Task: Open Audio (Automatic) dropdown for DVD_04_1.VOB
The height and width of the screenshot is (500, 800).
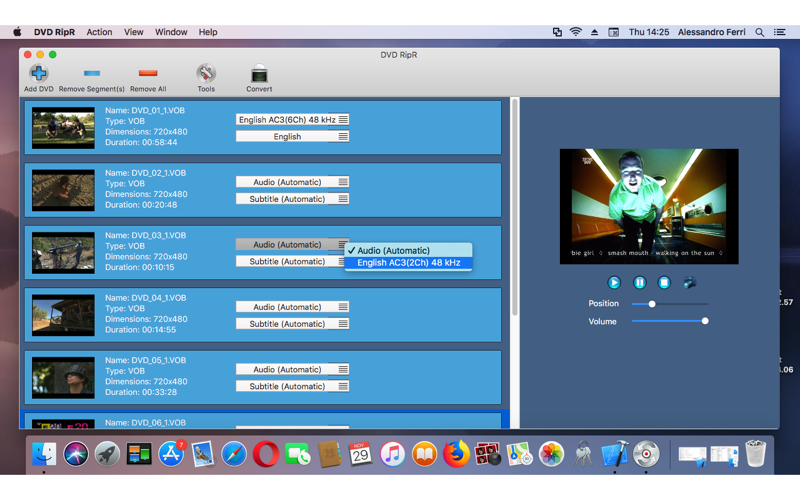Action: tap(292, 307)
